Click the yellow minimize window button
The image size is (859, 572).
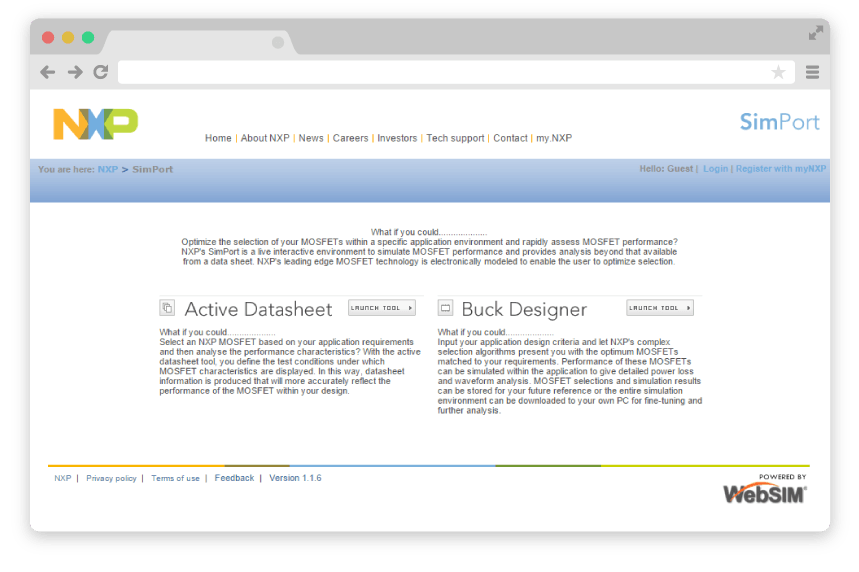click(x=68, y=37)
